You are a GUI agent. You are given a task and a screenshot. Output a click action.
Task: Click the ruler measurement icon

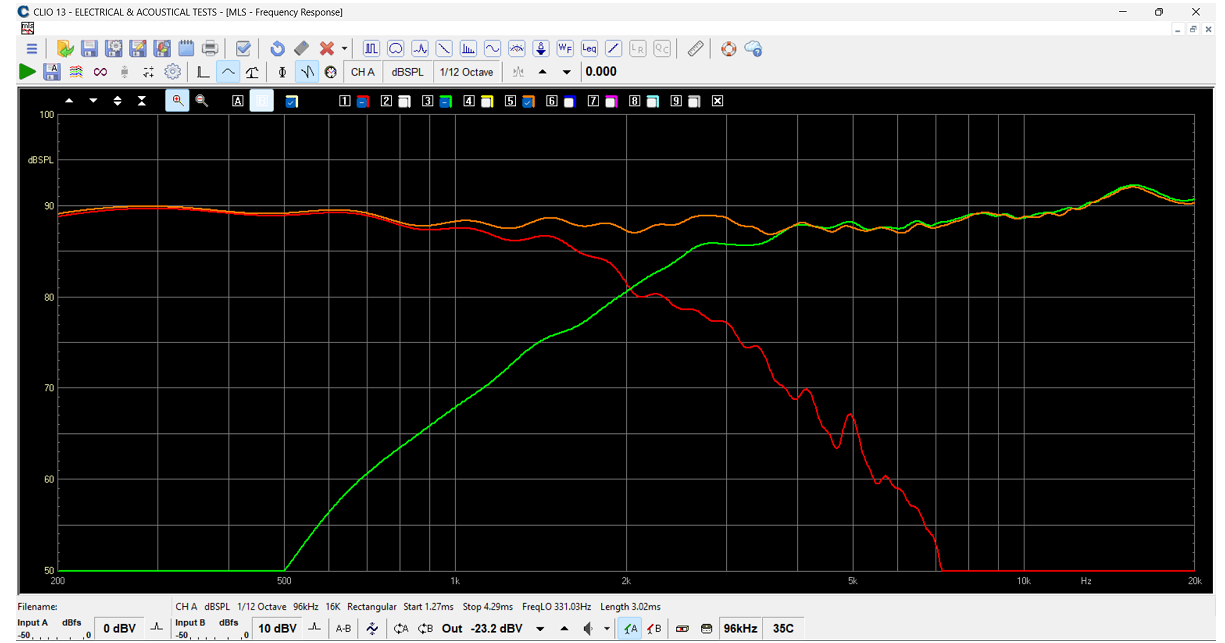[x=696, y=48]
